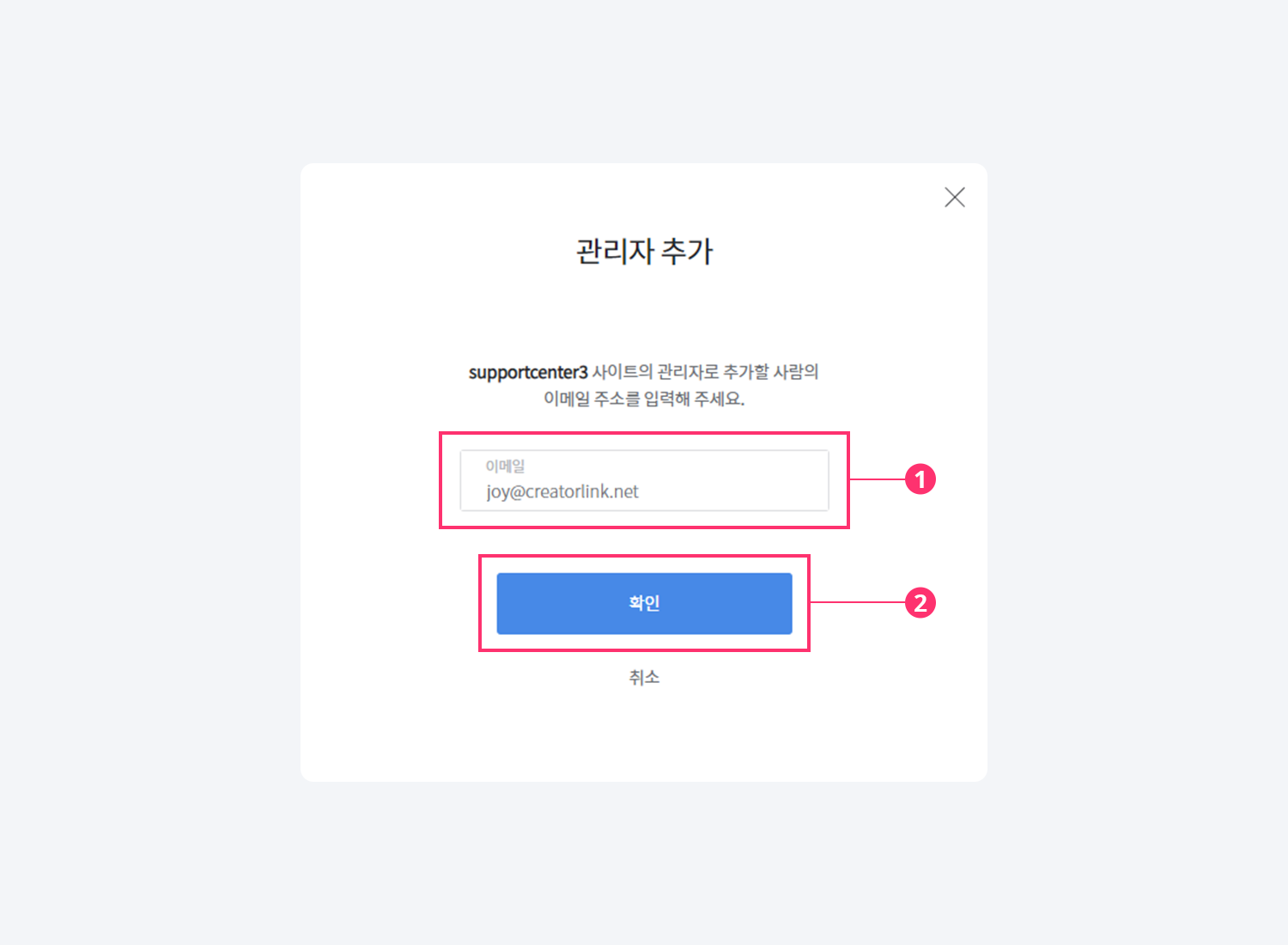Click the small 이메일 floating label
This screenshot has height=945, width=1288.
[505, 466]
